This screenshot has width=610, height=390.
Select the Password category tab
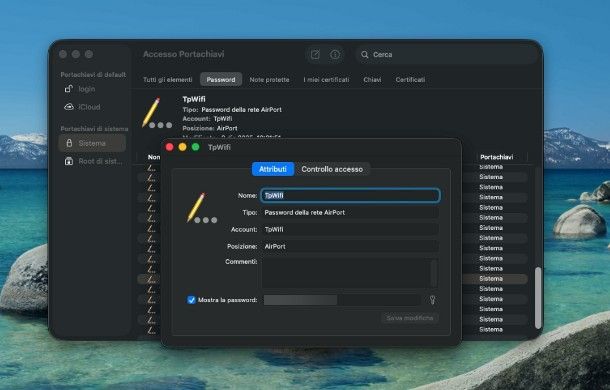coord(221,79)
